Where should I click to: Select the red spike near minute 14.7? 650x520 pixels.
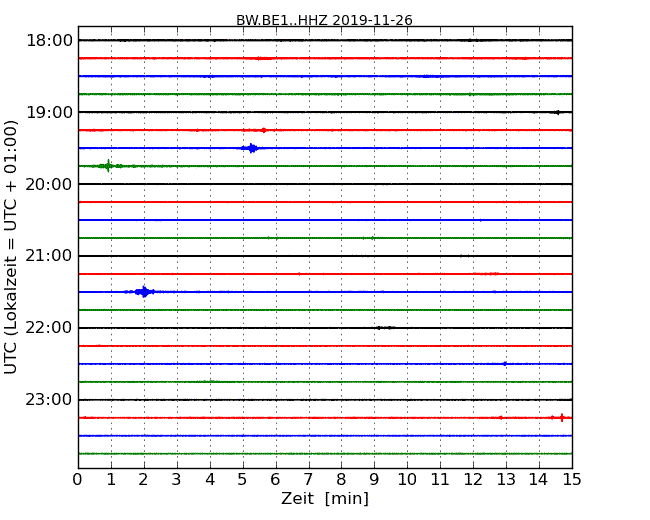pyautogui.click(x=562, y=418)
